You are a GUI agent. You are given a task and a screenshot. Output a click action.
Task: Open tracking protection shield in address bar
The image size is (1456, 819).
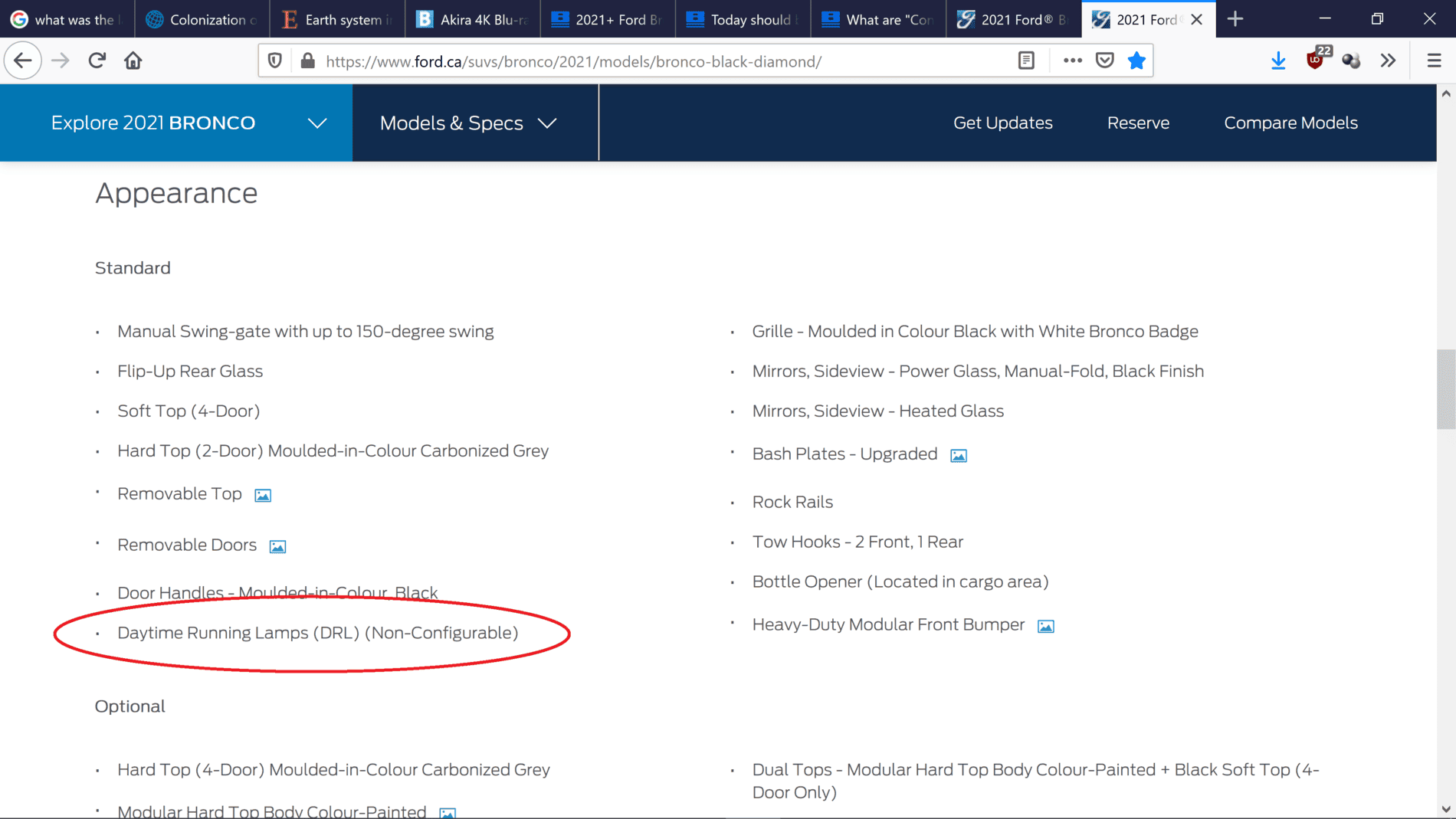point(275,61)
